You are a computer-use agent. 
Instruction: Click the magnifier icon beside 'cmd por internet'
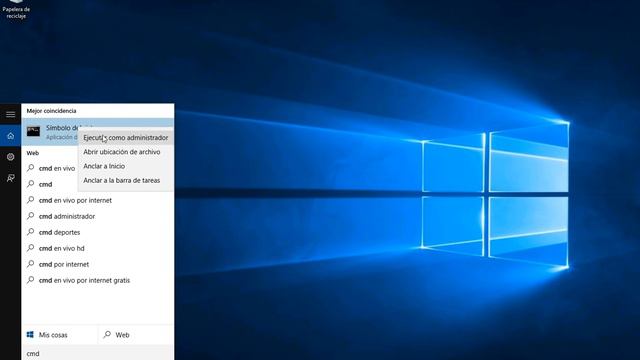pyautogui.click(x=31, y=264)
